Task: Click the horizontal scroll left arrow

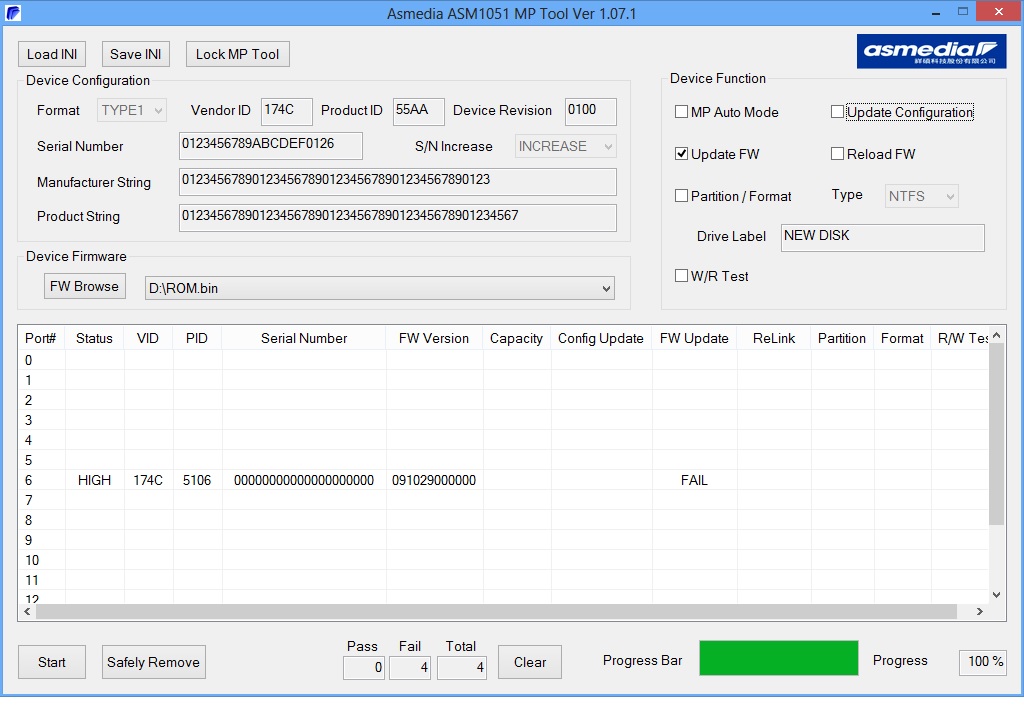Action: click(27, 612)
